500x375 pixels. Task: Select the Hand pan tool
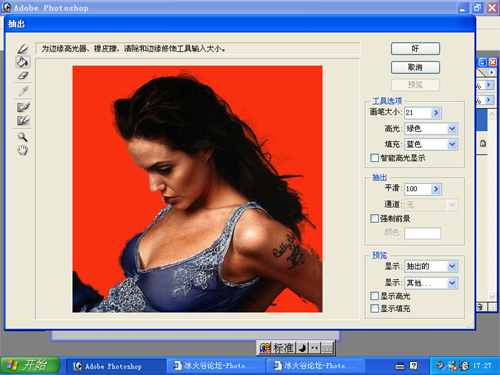23,150
